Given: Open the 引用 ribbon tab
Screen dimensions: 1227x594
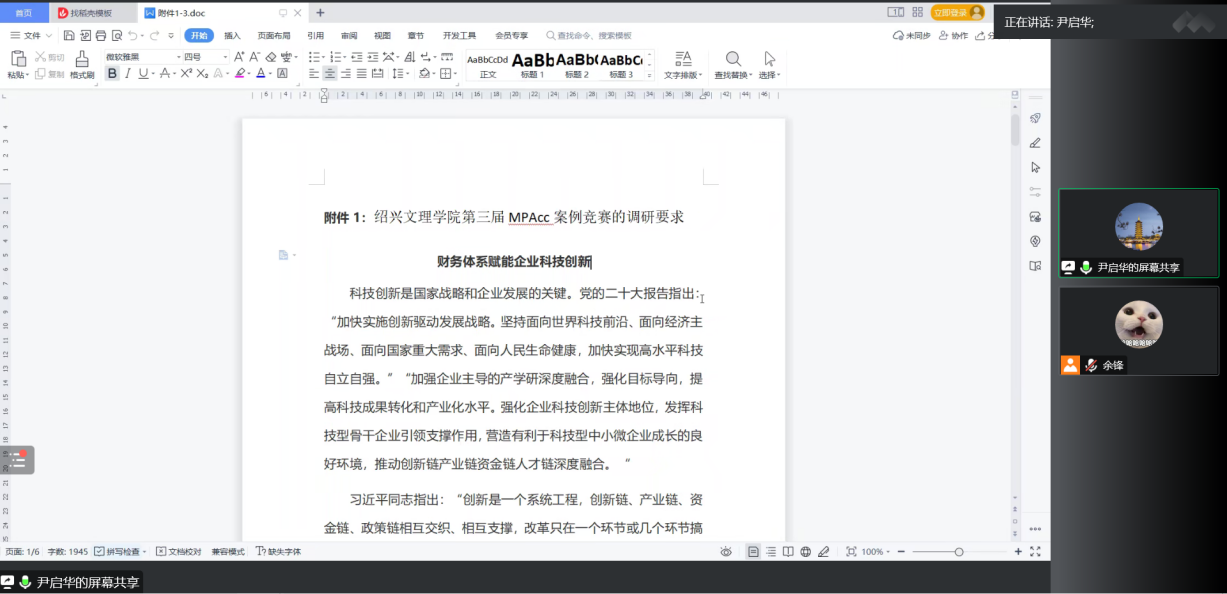Looking at the screenshot, I should click(x=315, y=35).
